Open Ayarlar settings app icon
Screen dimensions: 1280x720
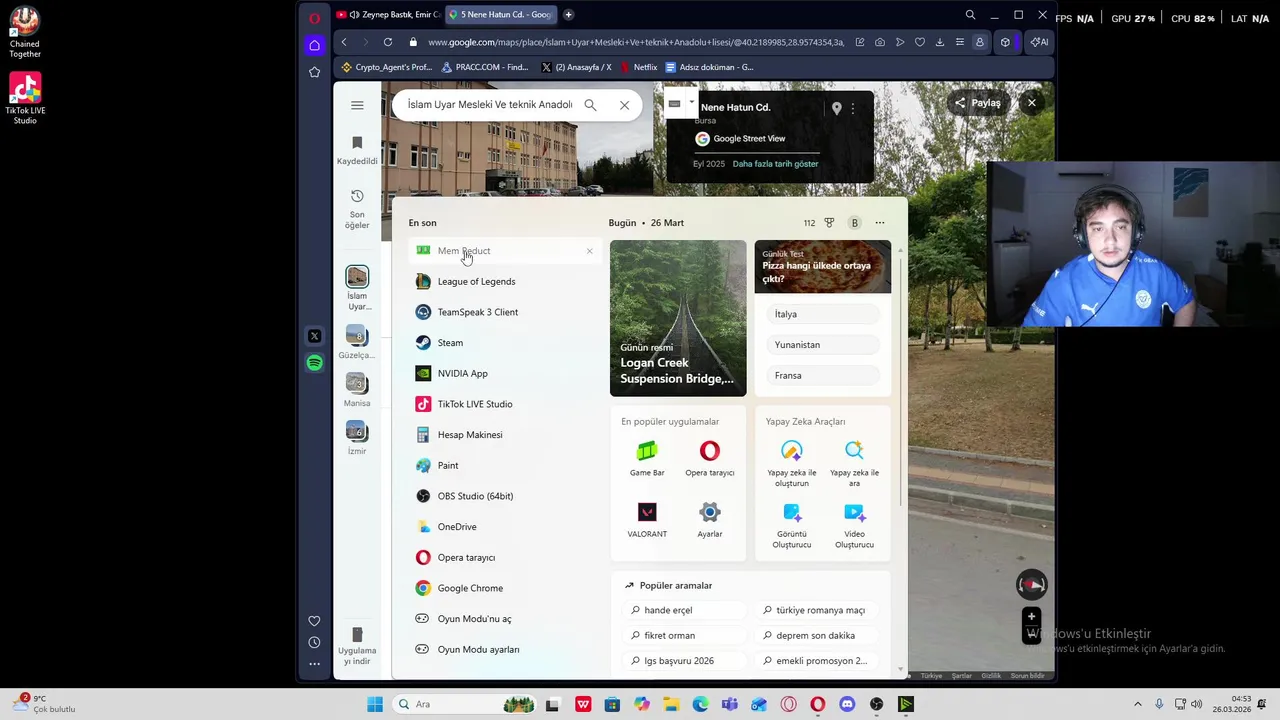pyautogui.click(x=710, y=520)
